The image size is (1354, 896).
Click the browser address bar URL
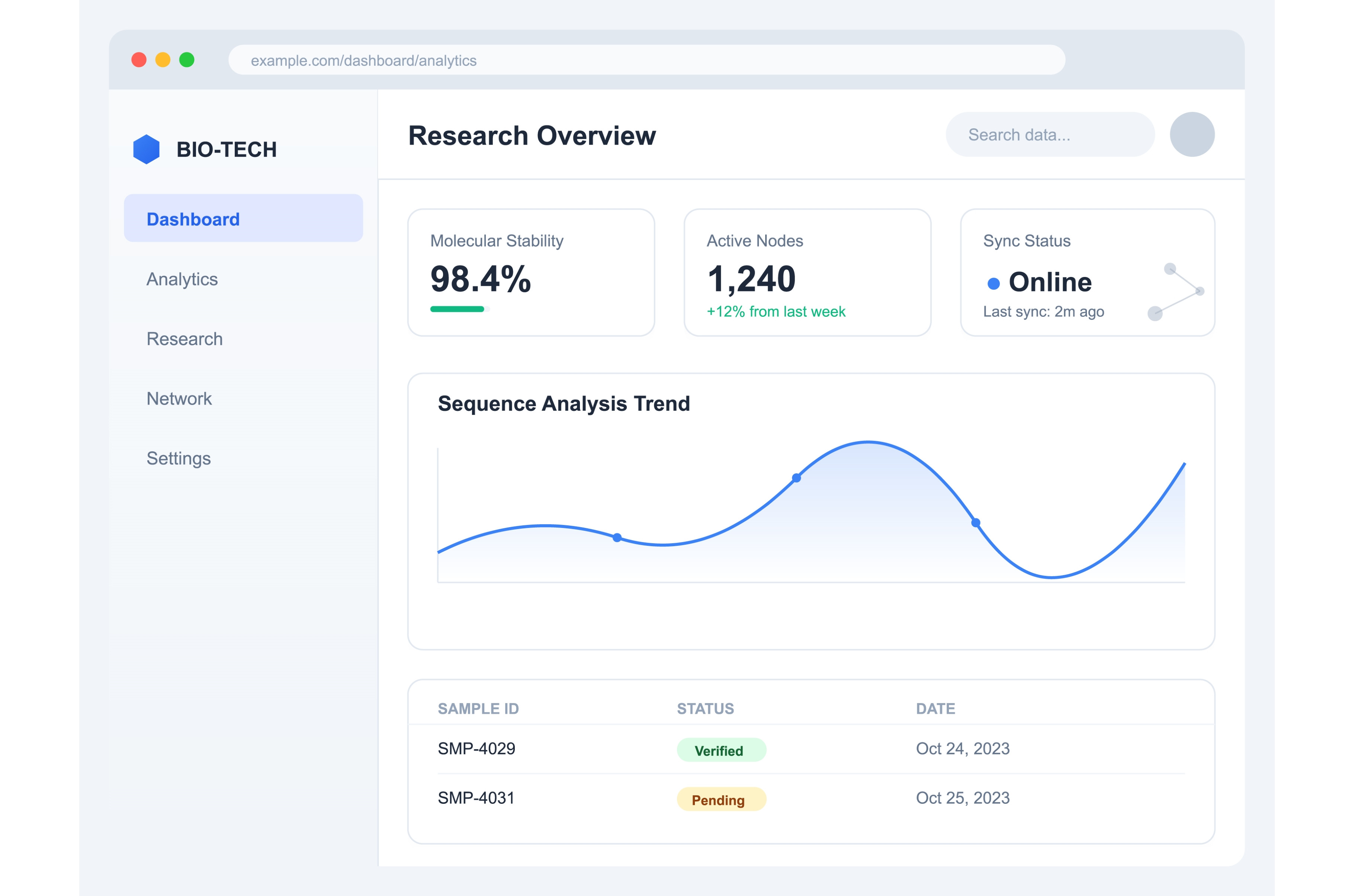tap(646, 60)
